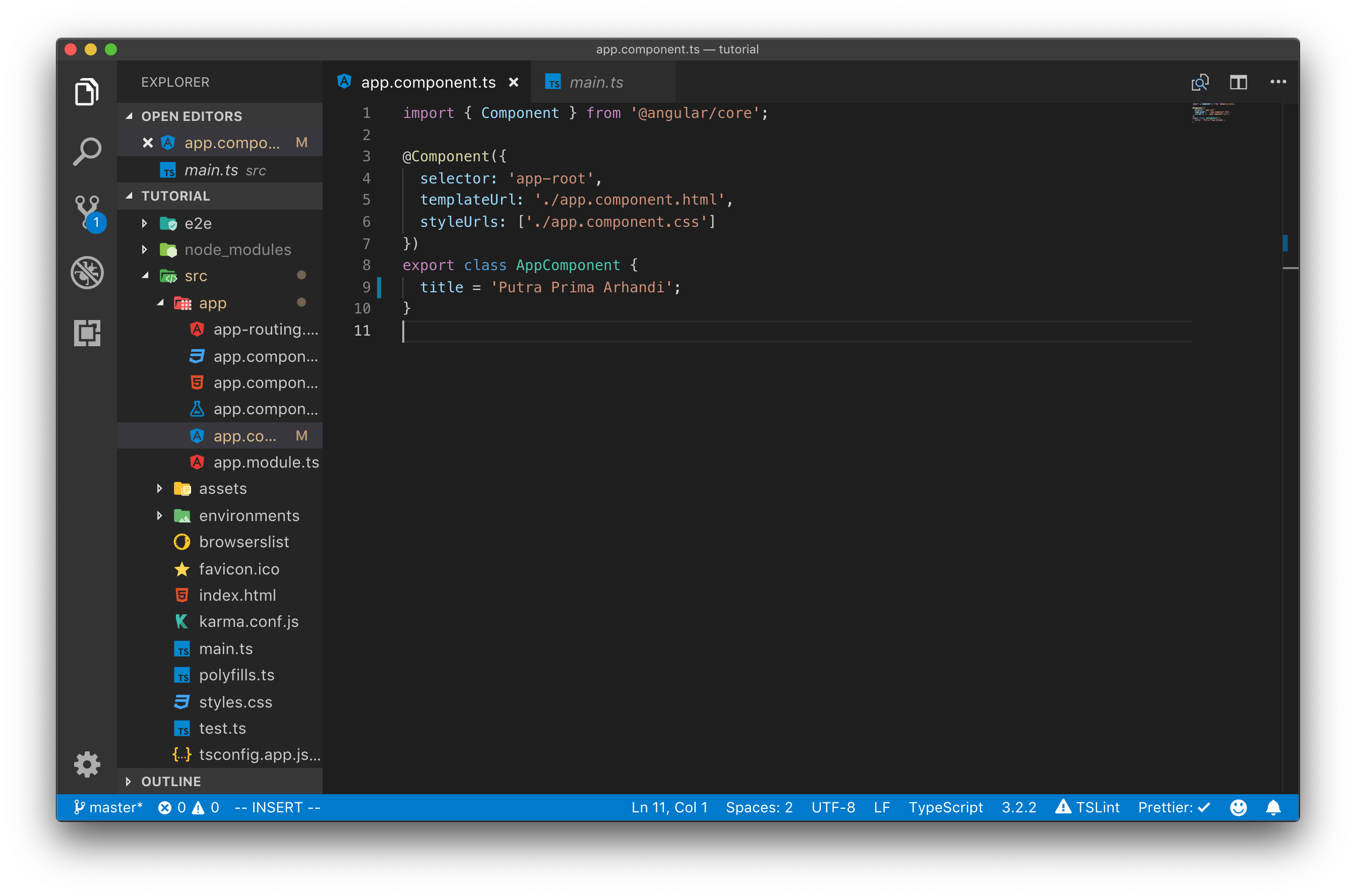Image resolution: width=1356 pixels, height=896 pixels.
Task: Switch to the app.component.ts tab
Action: pos(428,82)
